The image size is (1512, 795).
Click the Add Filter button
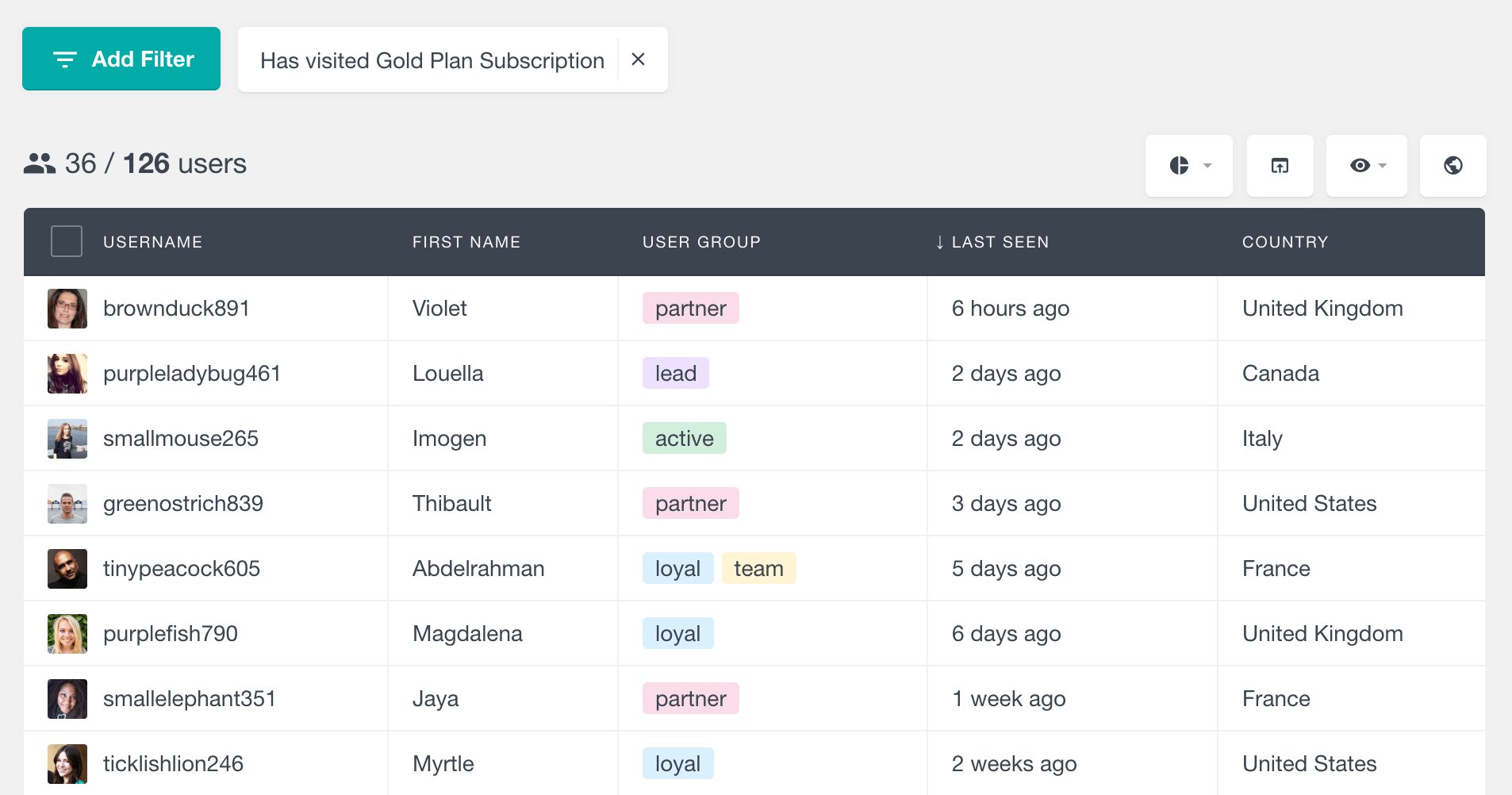[121, 59]
